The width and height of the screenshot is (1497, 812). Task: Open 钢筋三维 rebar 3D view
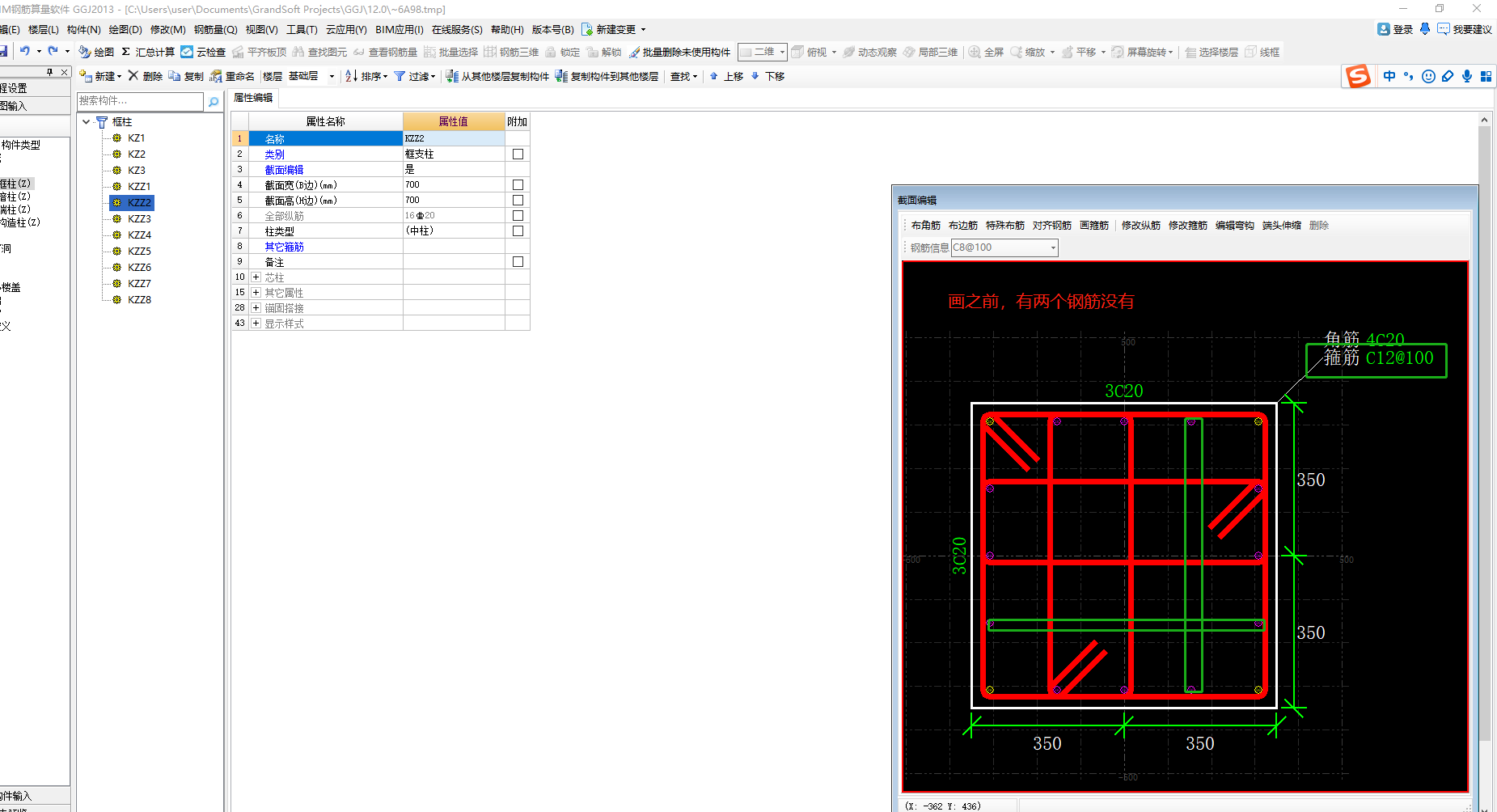pyautogui.click(x=511, y=52)
